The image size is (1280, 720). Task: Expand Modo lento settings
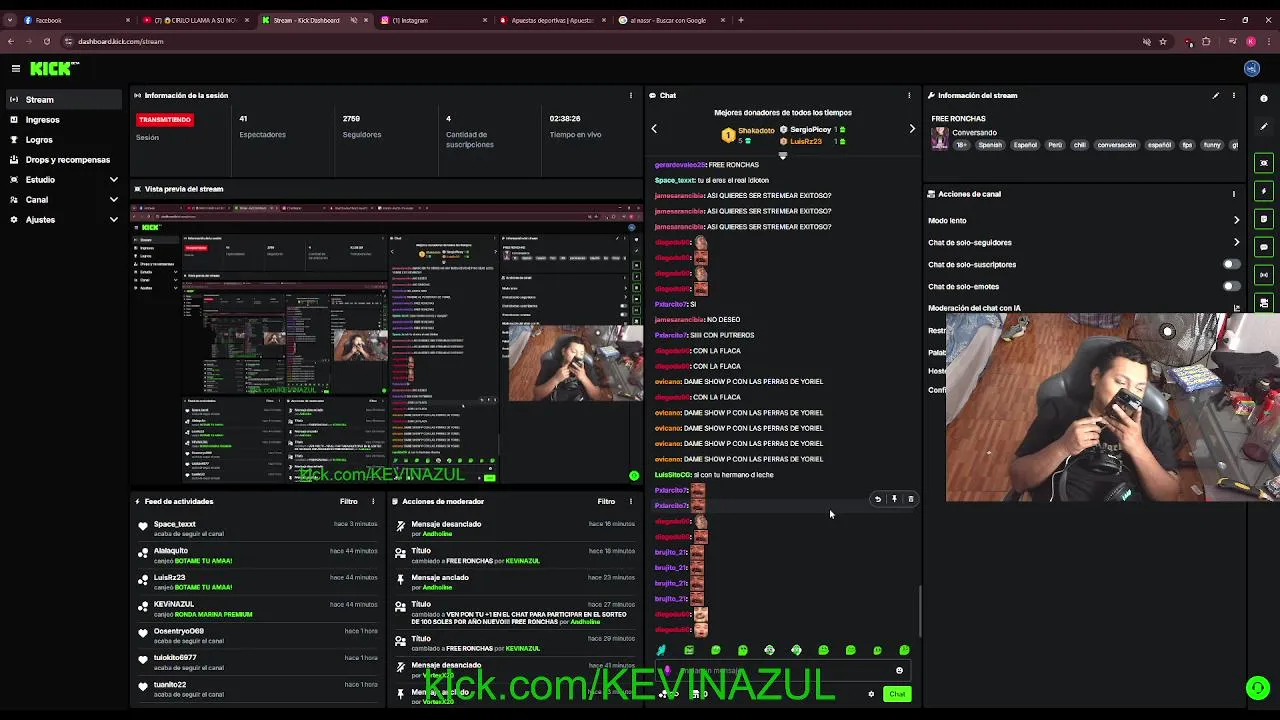click(x=1236, y=220)
